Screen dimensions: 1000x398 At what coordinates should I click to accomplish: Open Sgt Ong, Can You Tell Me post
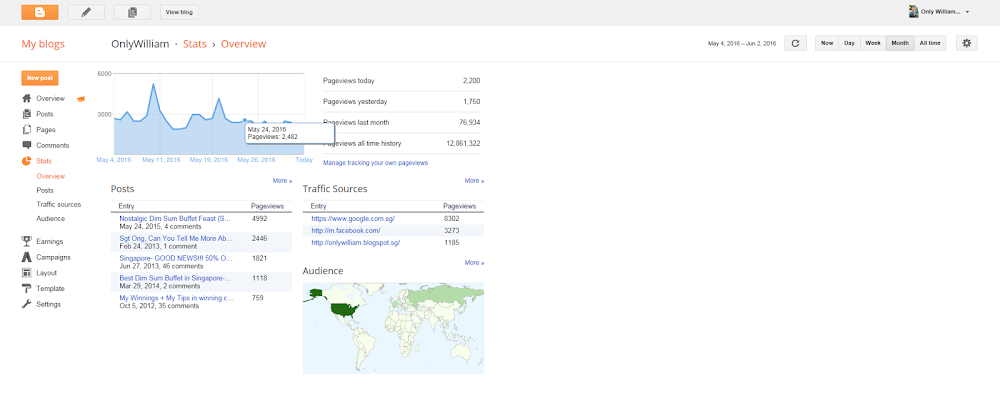(x=176, y=238)
